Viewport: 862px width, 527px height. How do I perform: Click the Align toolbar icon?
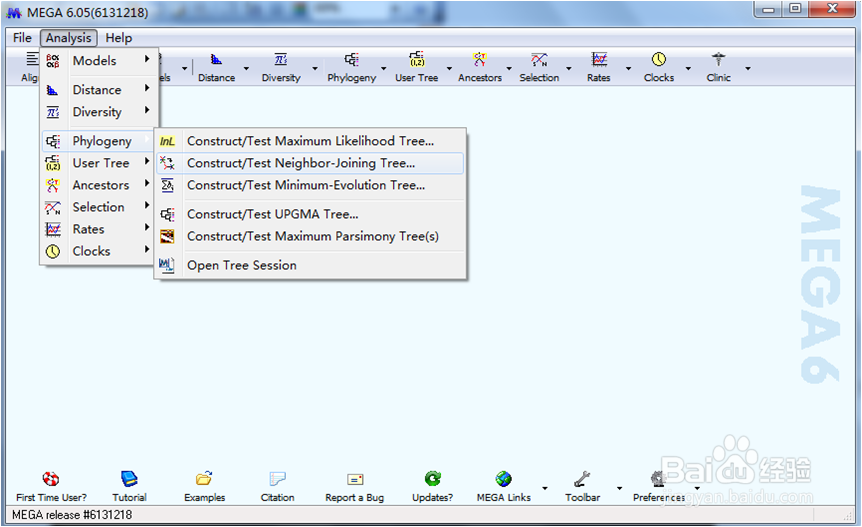pos(32,59)
